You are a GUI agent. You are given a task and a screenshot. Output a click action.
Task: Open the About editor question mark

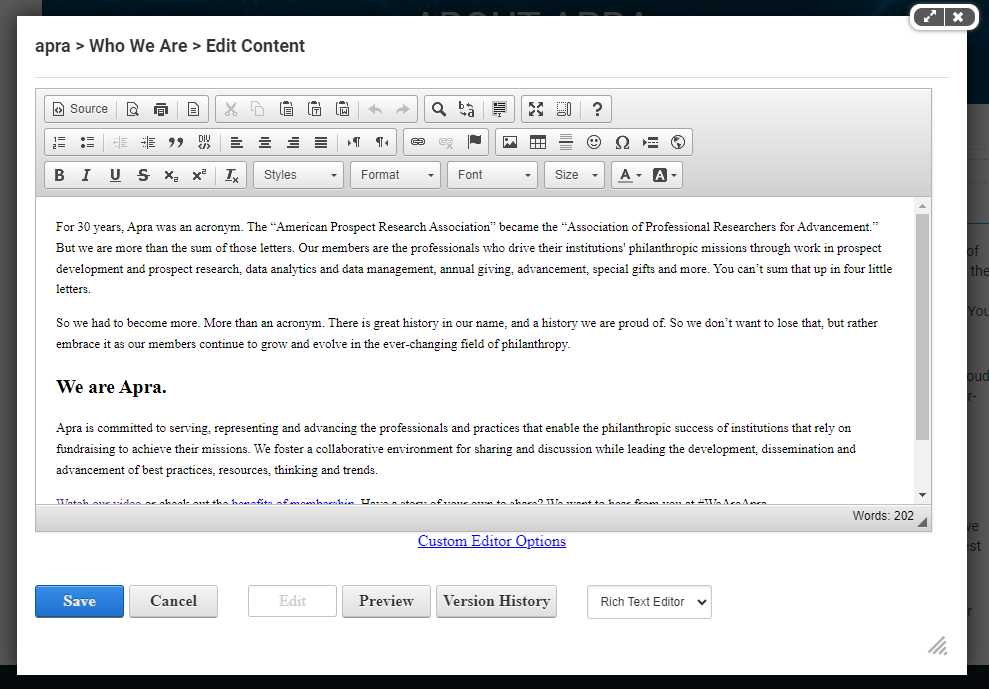coord(597,109)
